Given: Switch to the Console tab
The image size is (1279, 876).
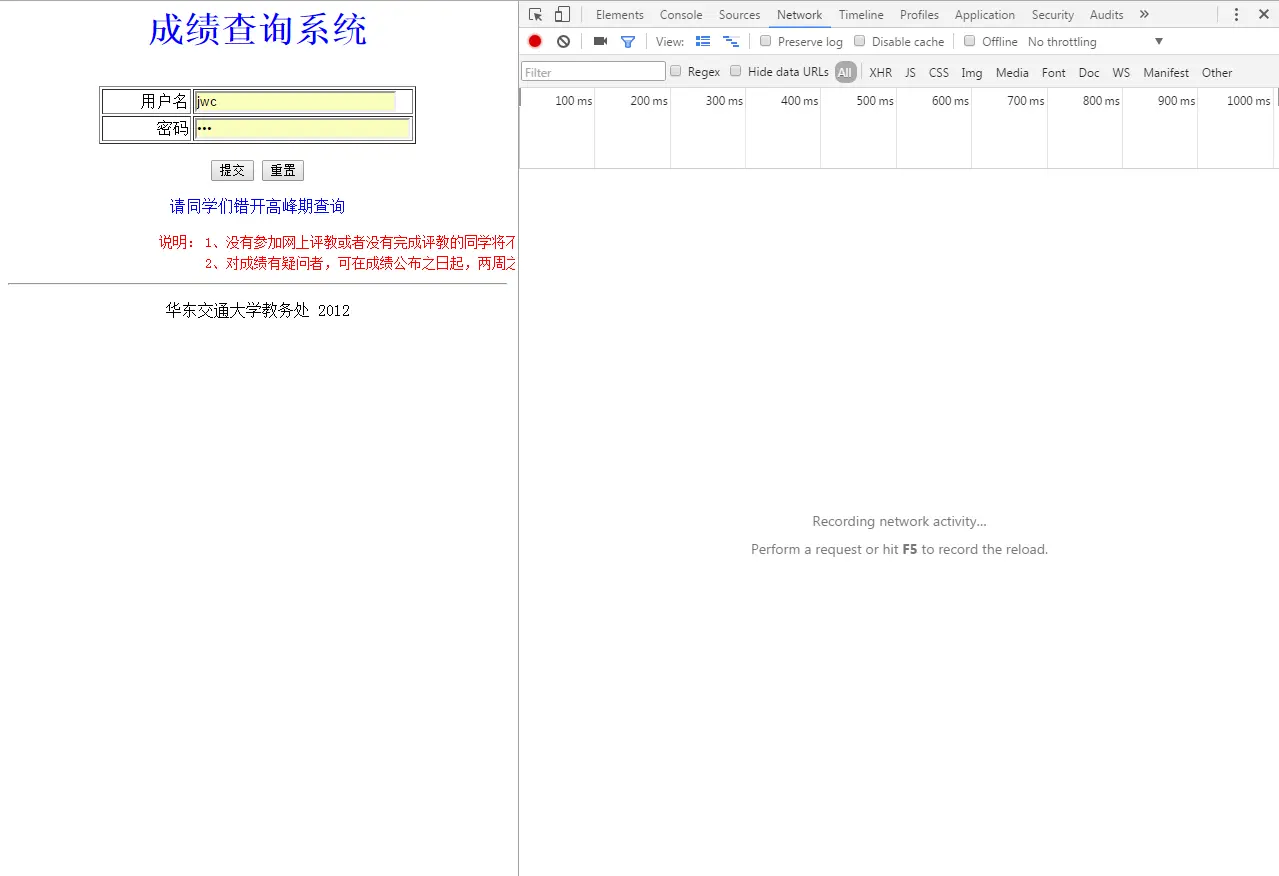Looking at the screenshot, I should point(680,14).
